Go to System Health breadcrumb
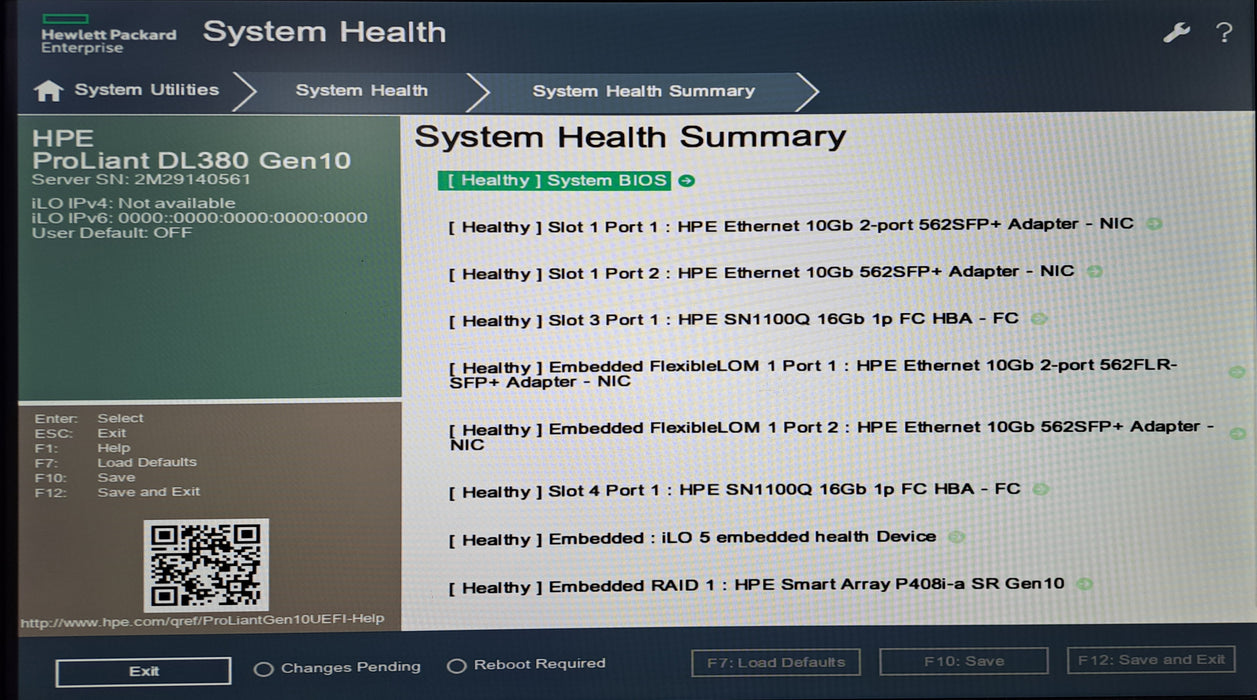 pyautogui.click(x=361, y=90)
